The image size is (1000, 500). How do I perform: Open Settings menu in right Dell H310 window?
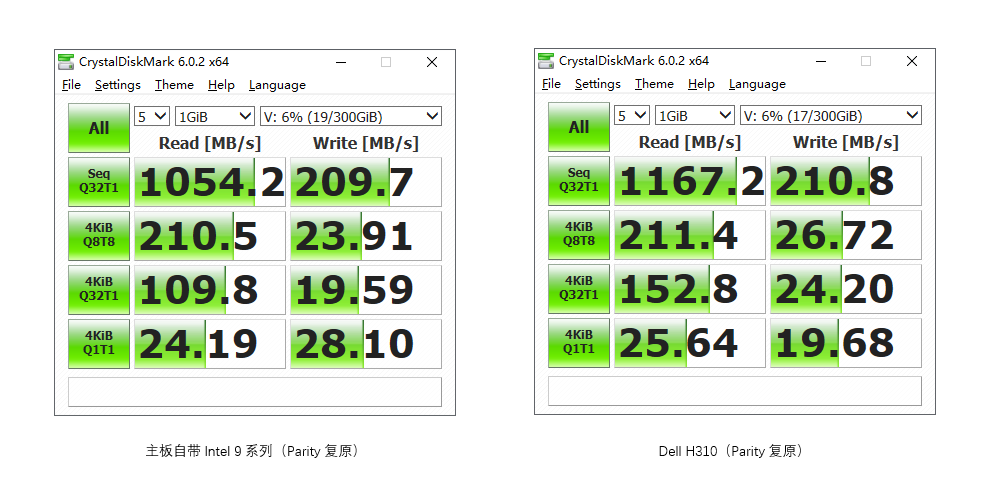(x=598, y=84)
